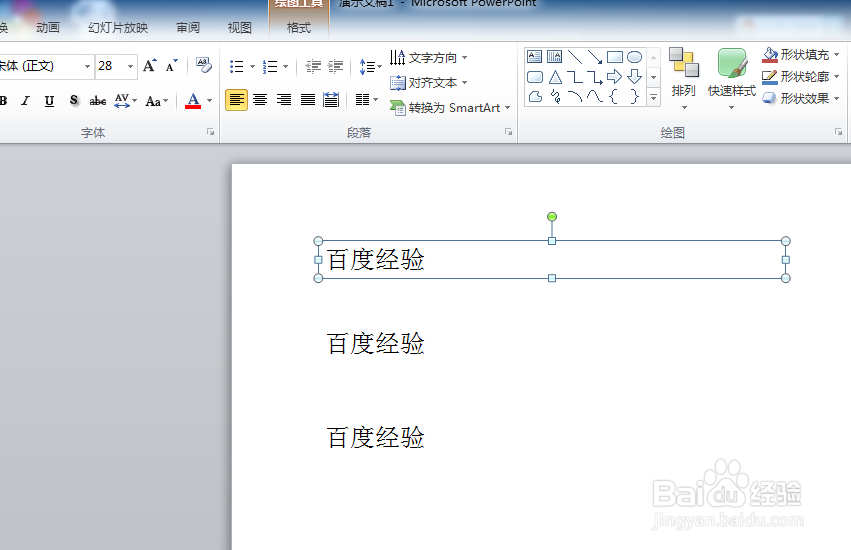Open 排列 arrange menu

tap(683, 79)
